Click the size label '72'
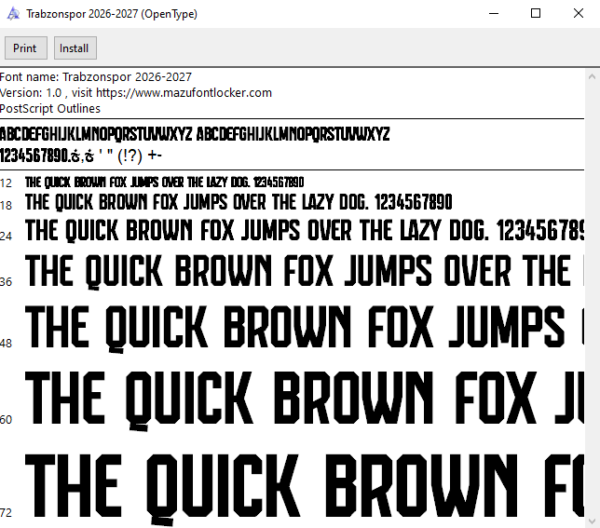 pos(6,512)
